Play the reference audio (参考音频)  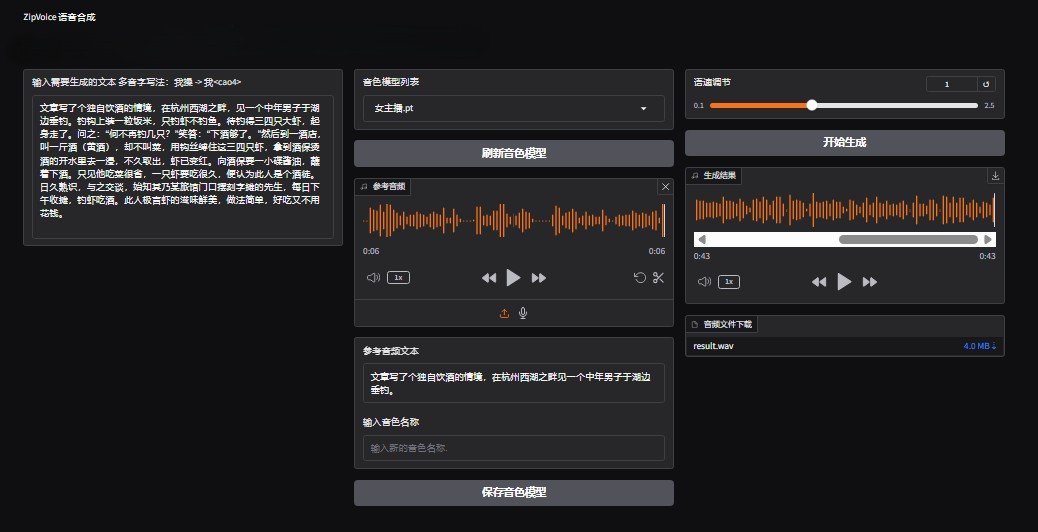coord(513,278)
